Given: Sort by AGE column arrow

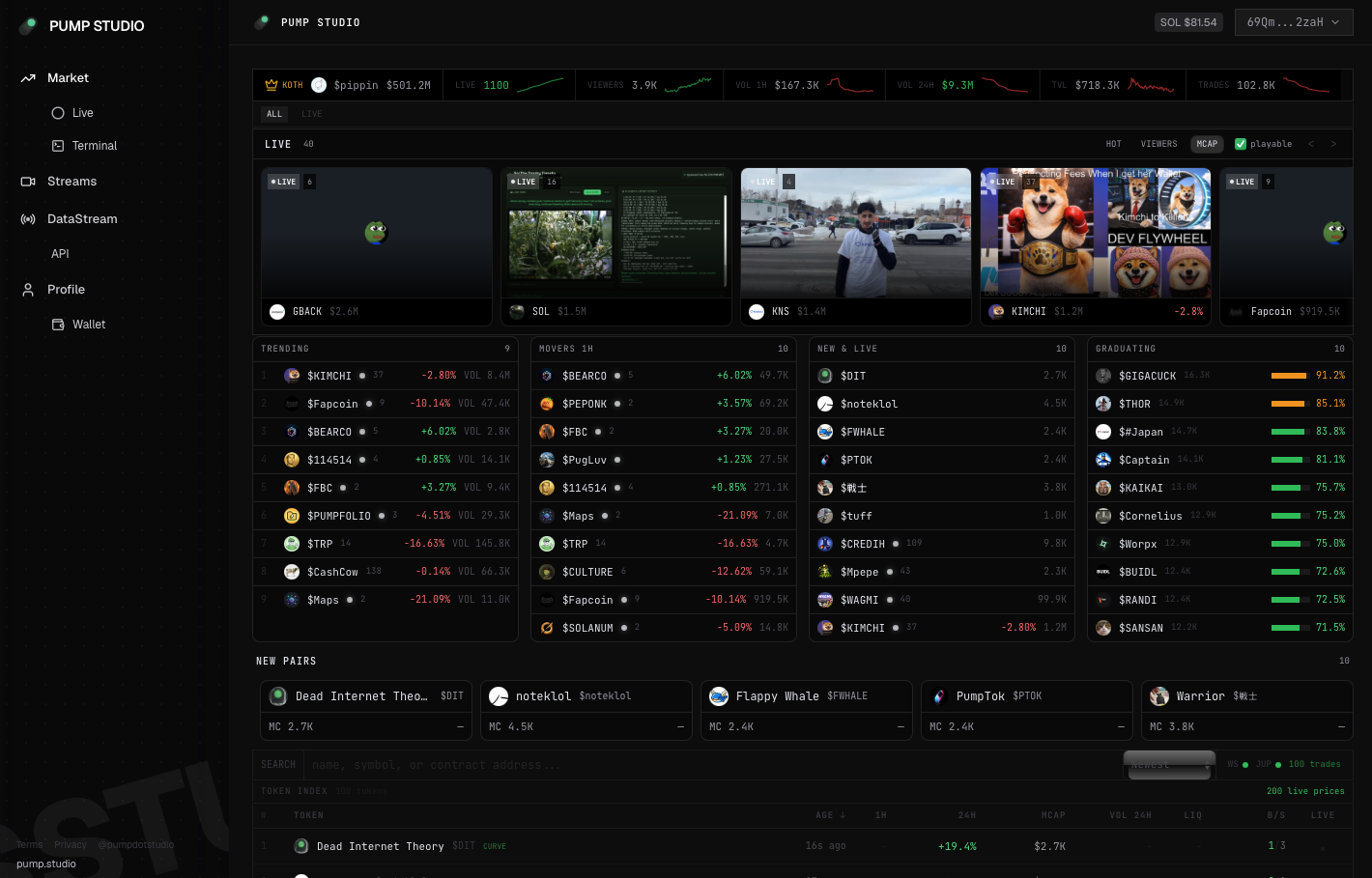Looking at the screenshot, I should (x=843, y=815).
